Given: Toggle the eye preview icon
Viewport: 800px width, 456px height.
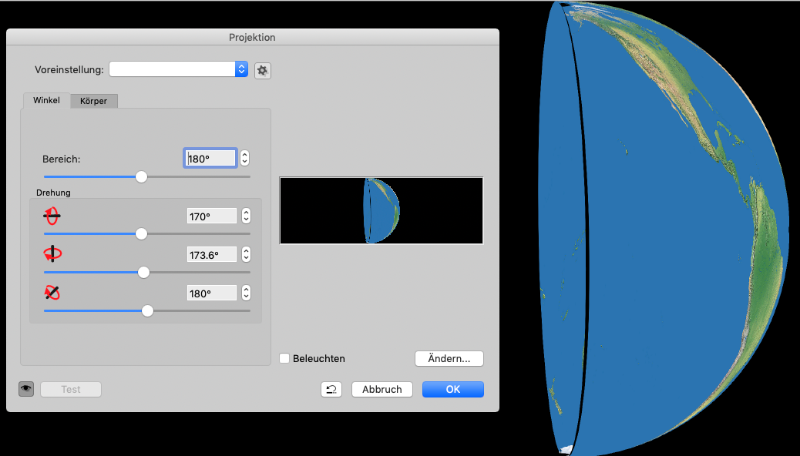Looking at the screenshot, I should [26, 389].
